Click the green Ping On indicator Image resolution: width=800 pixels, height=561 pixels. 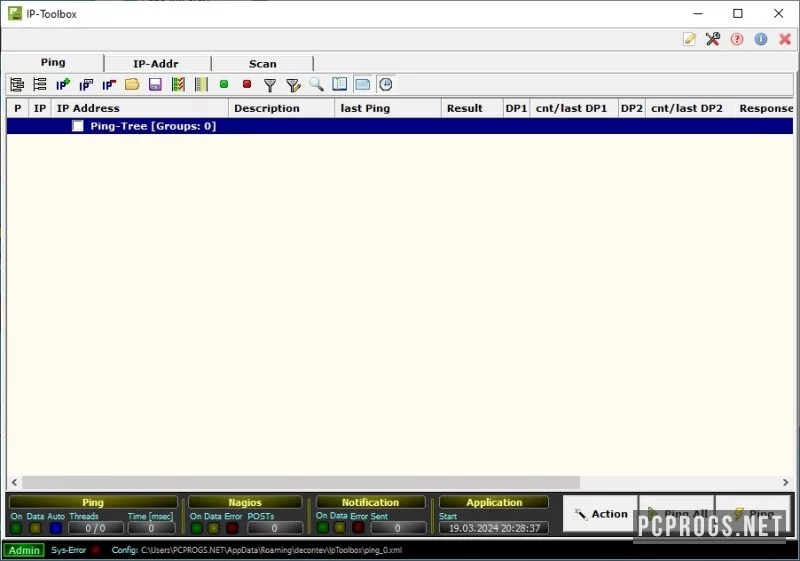click(16, 528)
